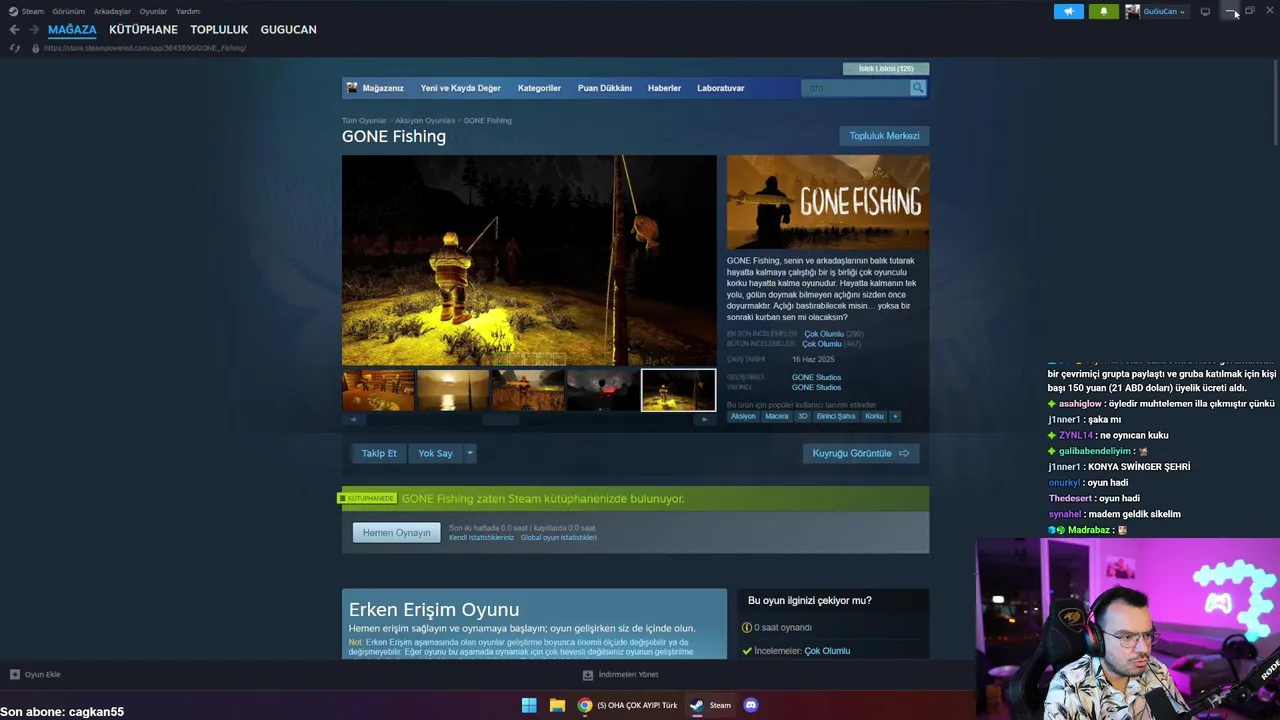Open the Görünüm menu
Viewport: 1280px width, 720px height.
click(69, 11)
